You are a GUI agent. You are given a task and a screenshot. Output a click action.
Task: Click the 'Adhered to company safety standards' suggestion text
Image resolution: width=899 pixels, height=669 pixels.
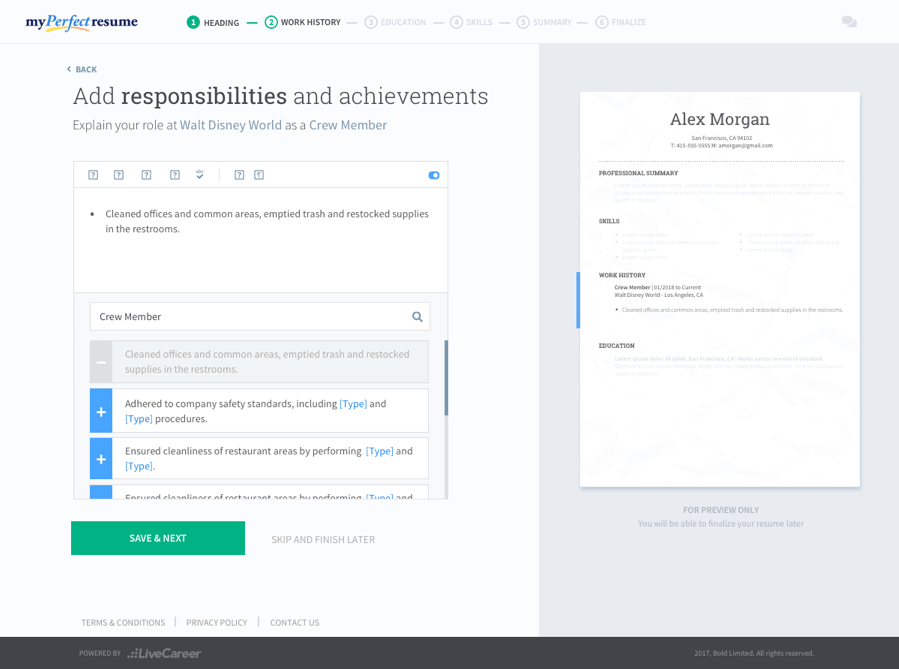click(256, 411)
